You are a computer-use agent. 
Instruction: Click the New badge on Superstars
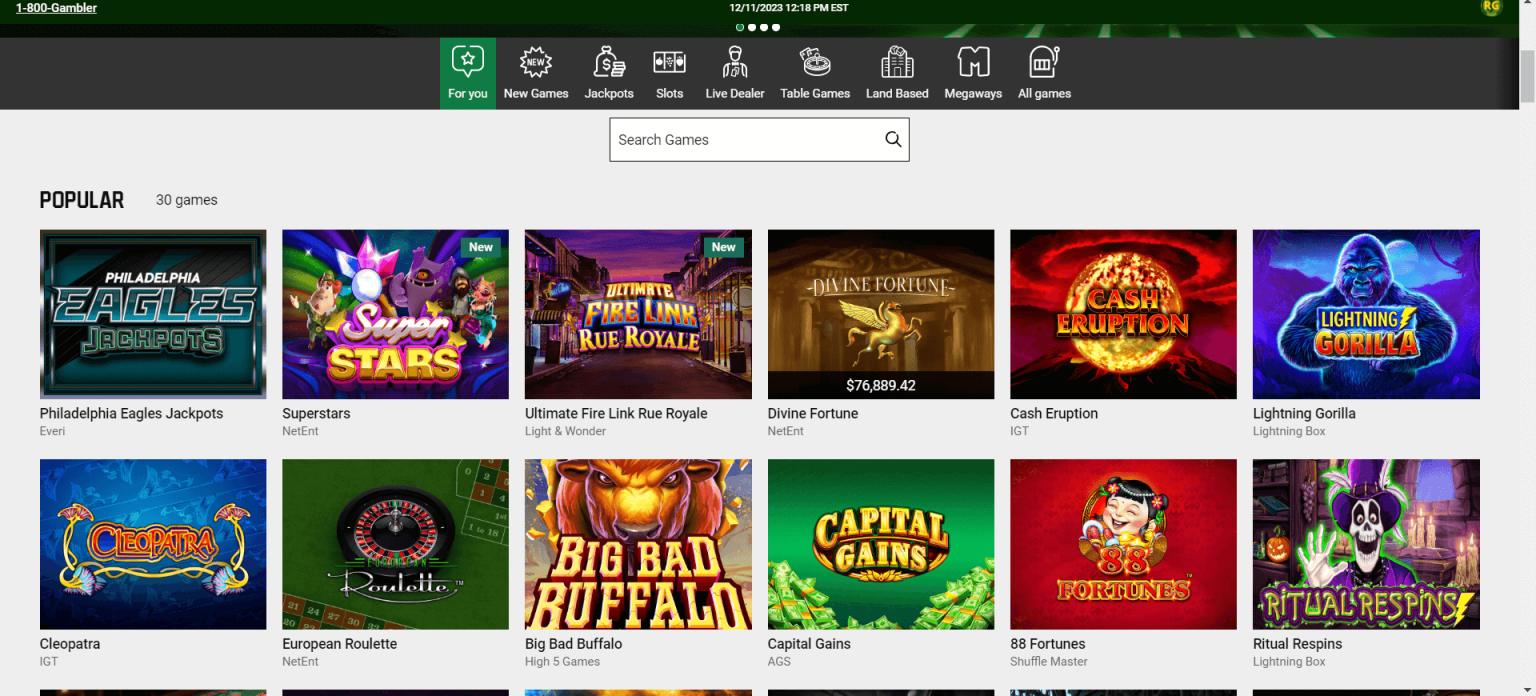click(481, 247)
